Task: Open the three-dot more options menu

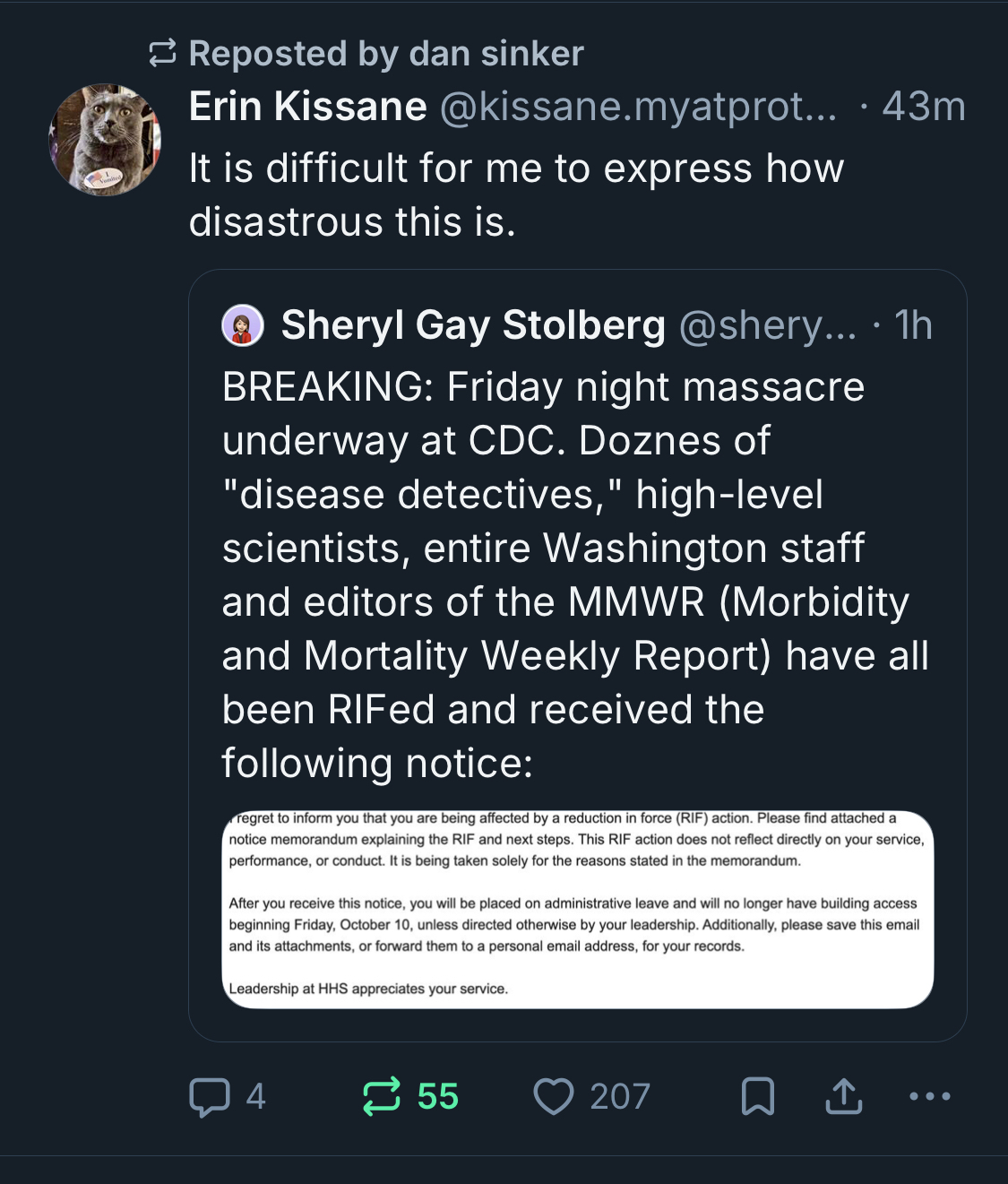Action: [929, 1096]
